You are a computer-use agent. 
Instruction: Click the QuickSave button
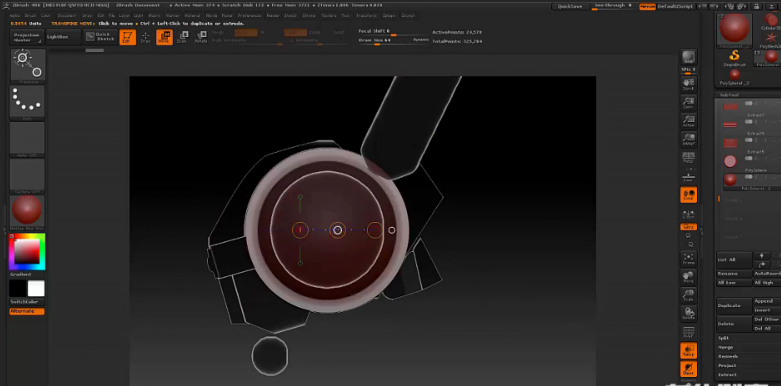coord(570,6)
